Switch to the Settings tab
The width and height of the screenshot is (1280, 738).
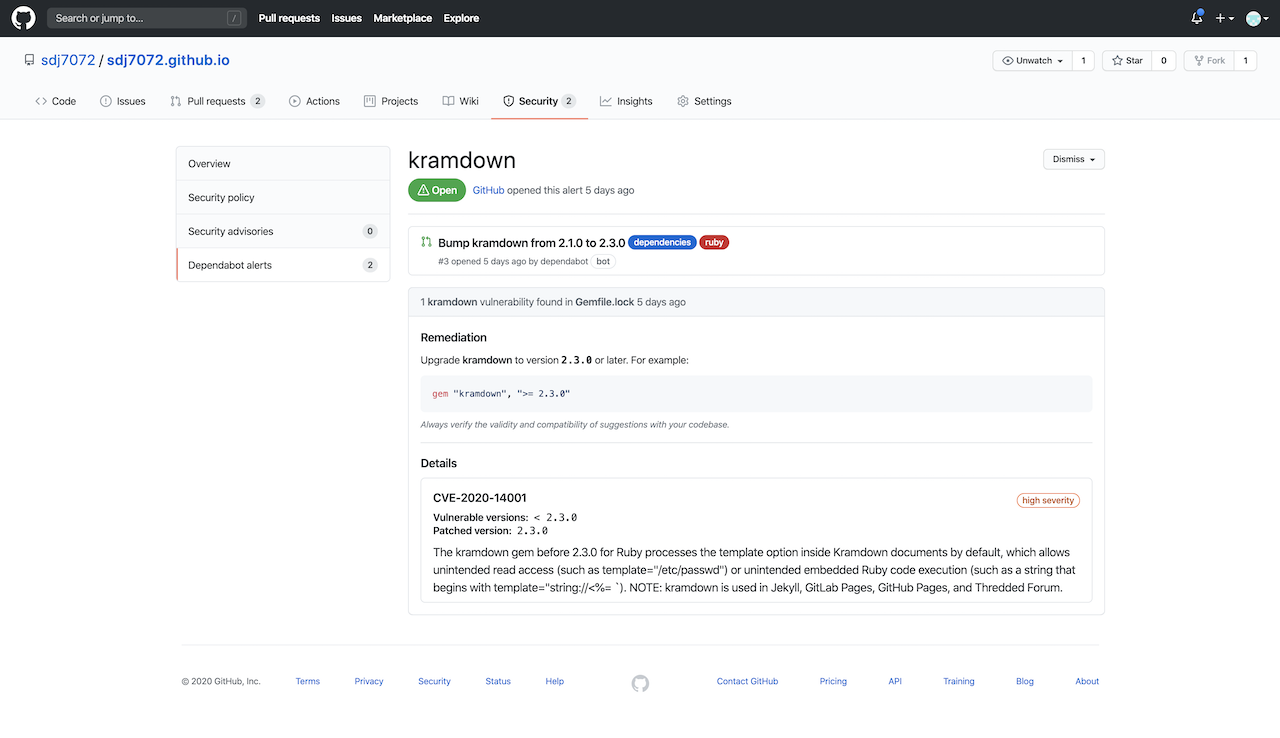point(704,101)
